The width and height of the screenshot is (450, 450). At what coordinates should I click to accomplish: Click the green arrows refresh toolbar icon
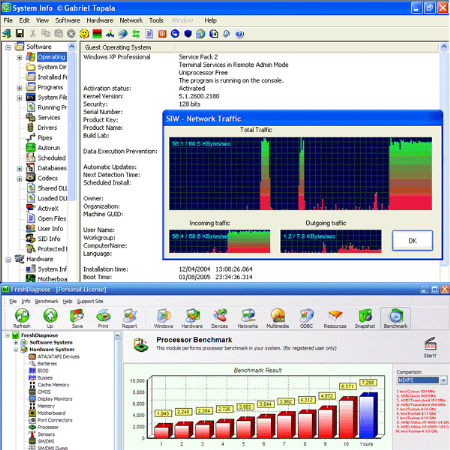[x=136, y=33]
